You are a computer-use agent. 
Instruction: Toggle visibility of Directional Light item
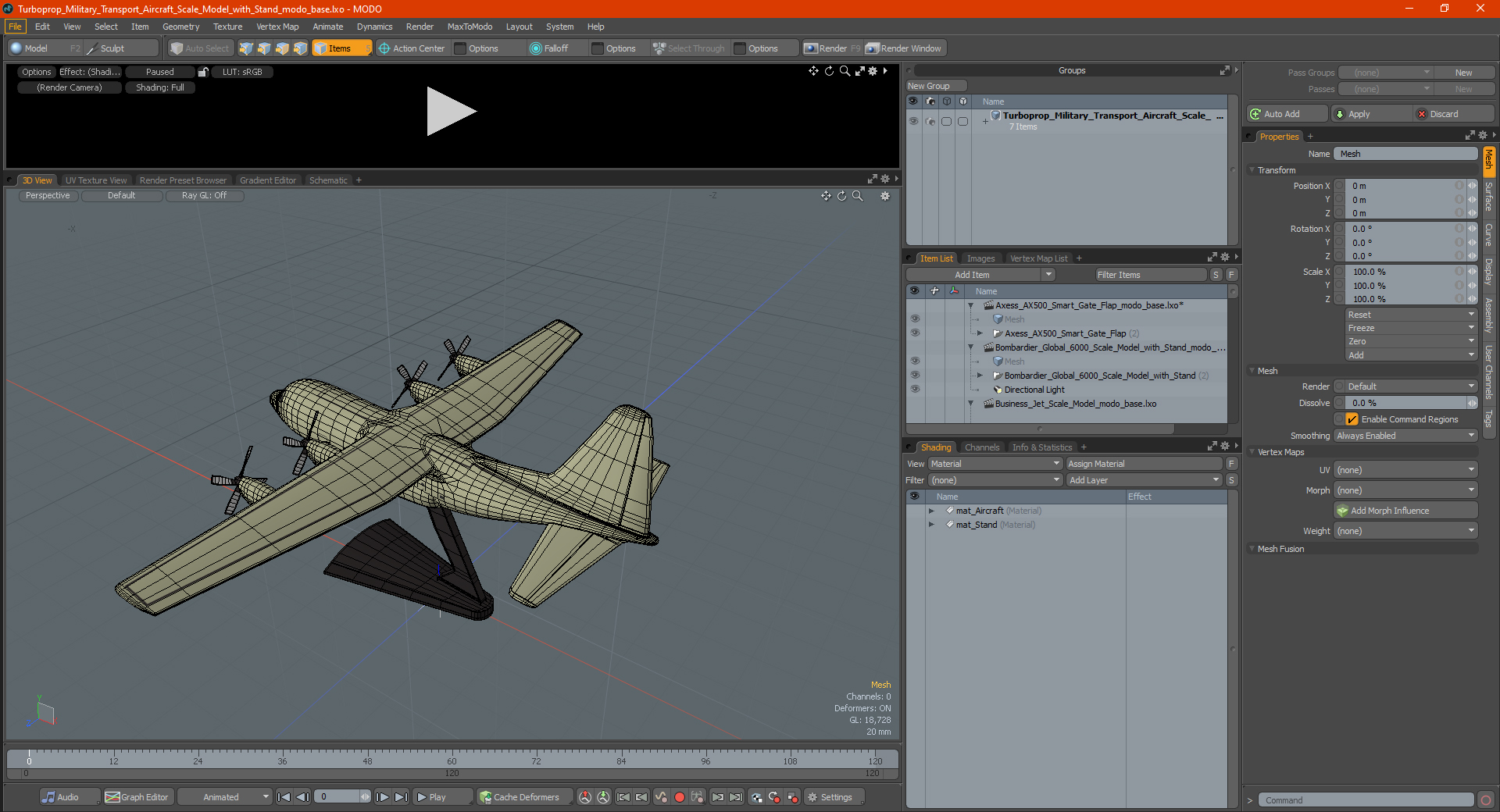pyautogui.click(x=915, y=389)
